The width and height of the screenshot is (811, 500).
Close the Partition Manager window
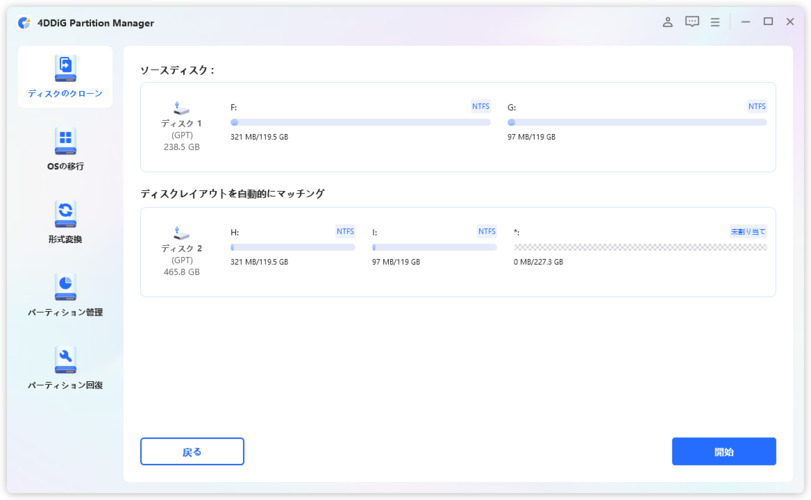coord(790,22)
